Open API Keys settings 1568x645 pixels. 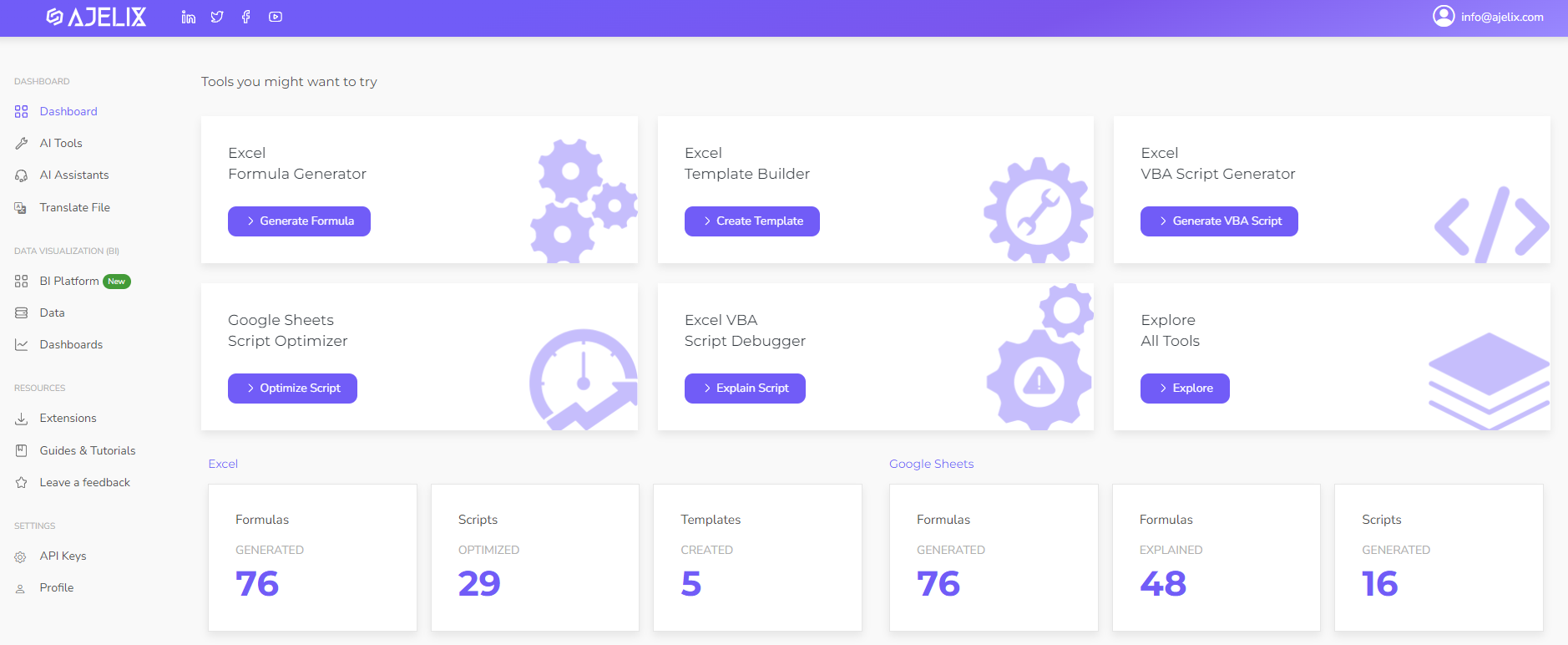(x=63, y=556)
